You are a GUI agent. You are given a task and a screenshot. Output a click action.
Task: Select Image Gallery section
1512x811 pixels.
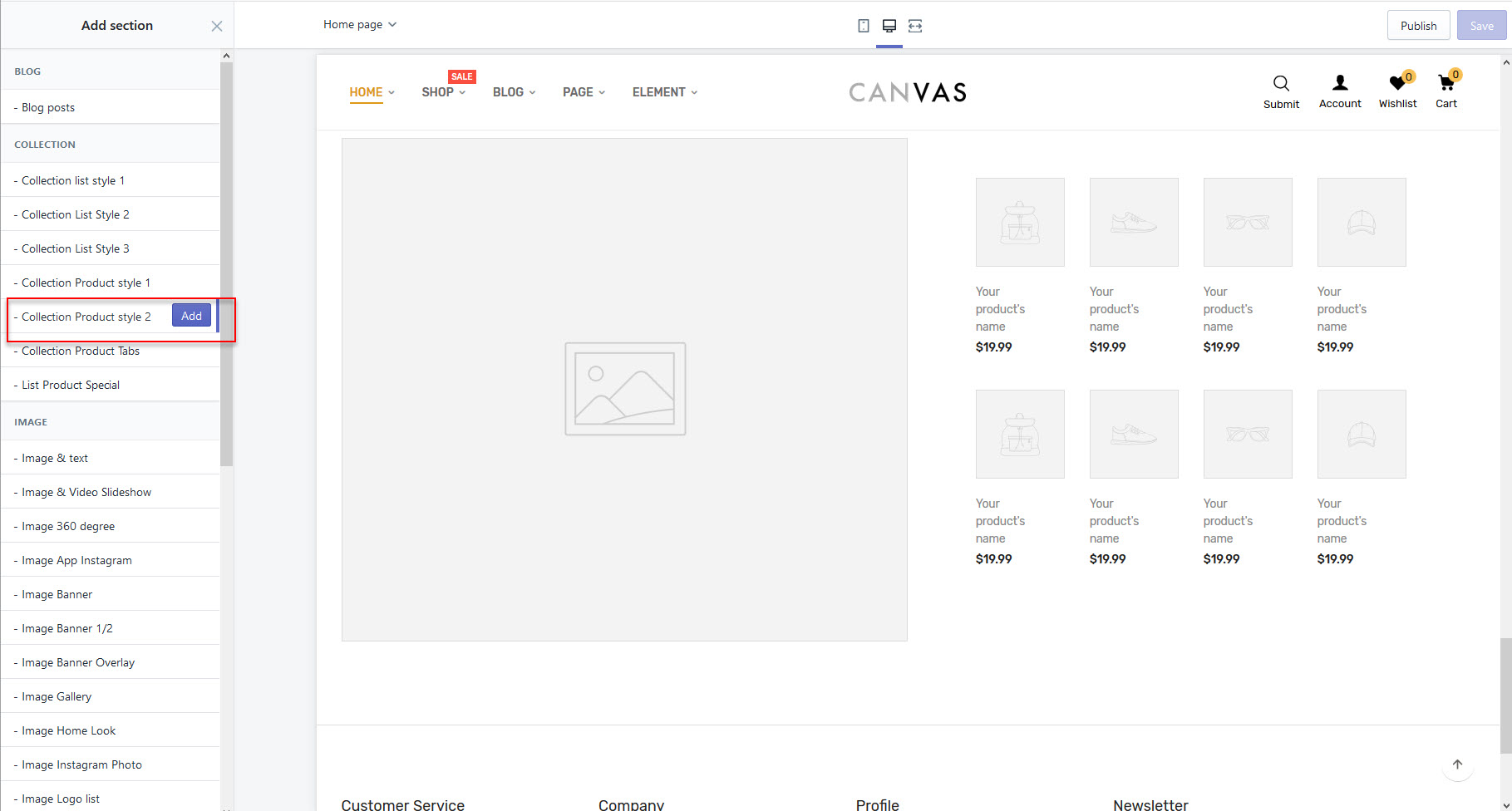pos(111,696)
